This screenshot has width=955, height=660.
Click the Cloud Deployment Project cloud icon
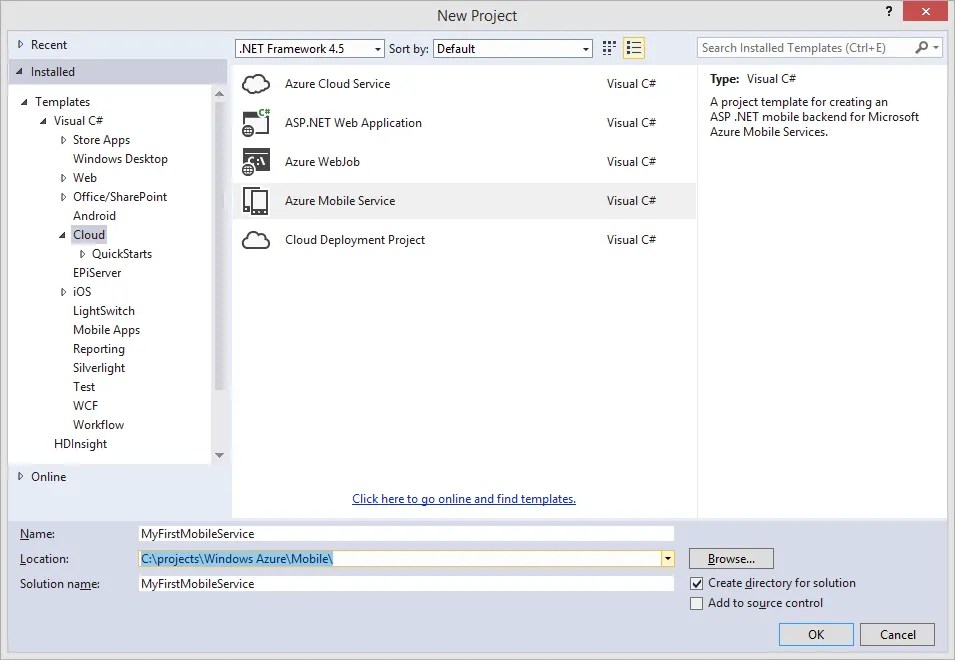tap(256, 240)
